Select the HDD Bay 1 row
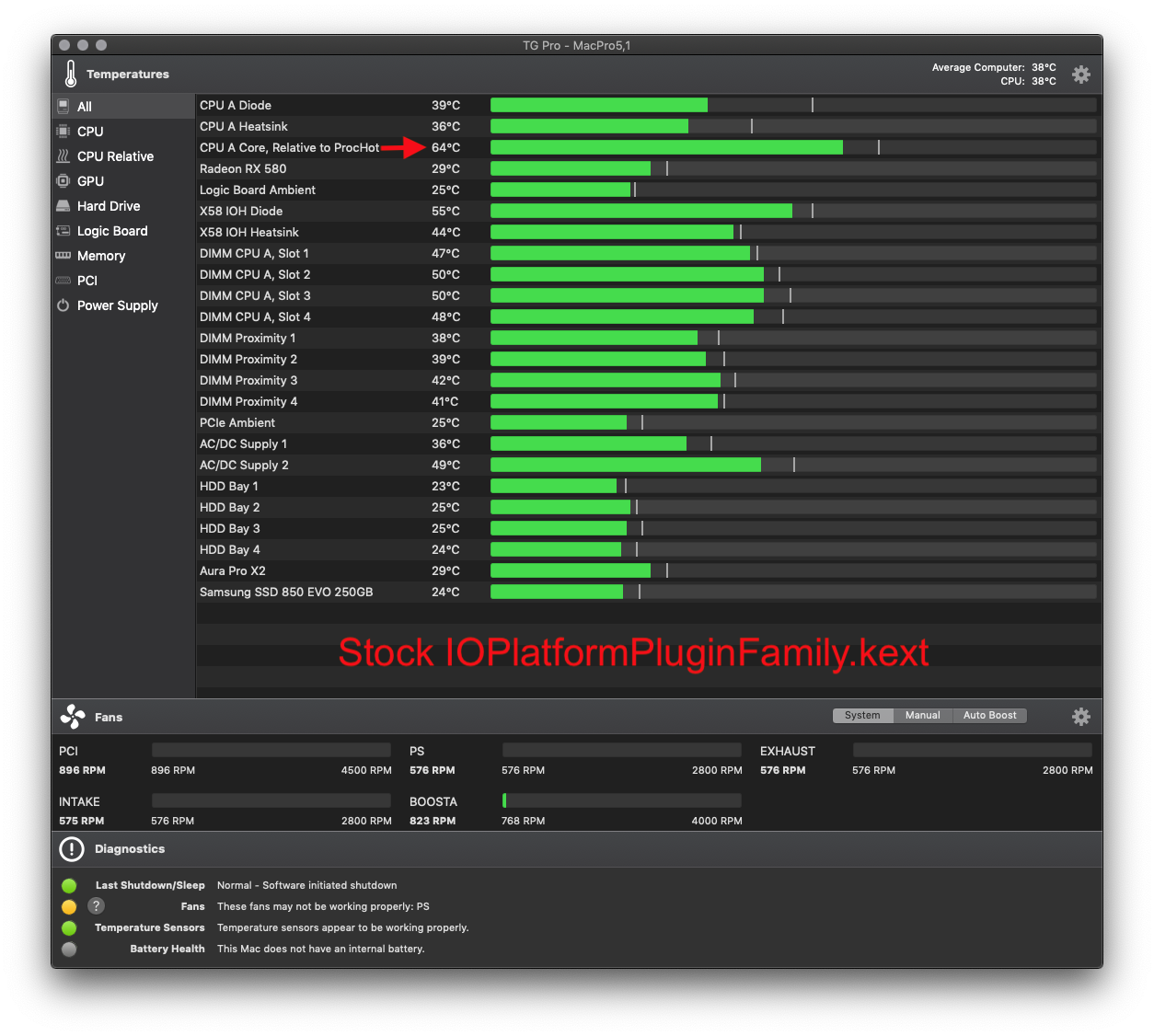This screenshot has width=1154, height=1036. pos(648,486)
